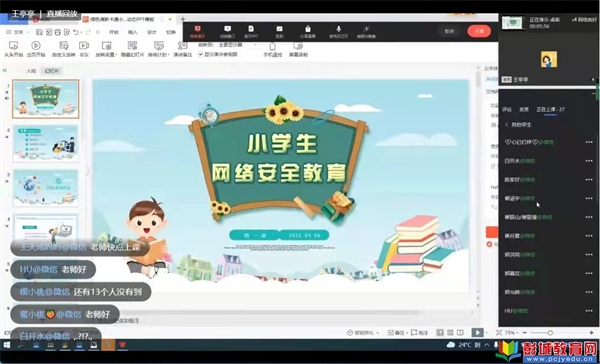
Task: Open the 评论 comments tab
Action: tap(507, 109)
